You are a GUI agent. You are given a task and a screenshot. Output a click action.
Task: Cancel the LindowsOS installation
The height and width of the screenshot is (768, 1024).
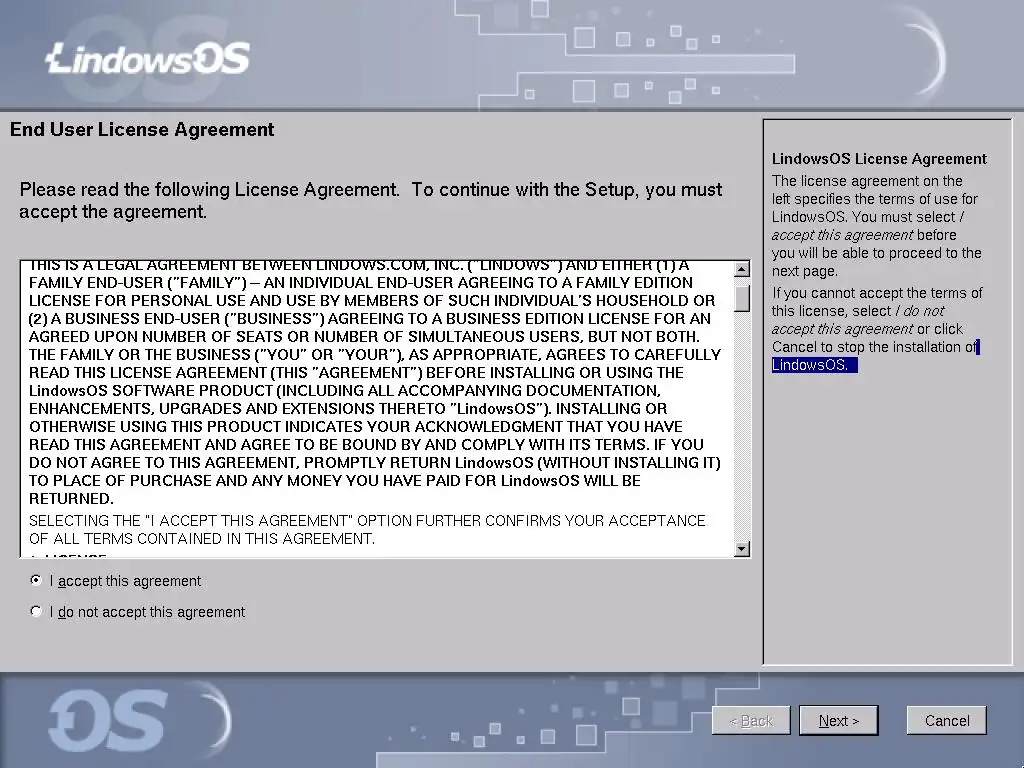pyautogui.click(x=946, y=720)
